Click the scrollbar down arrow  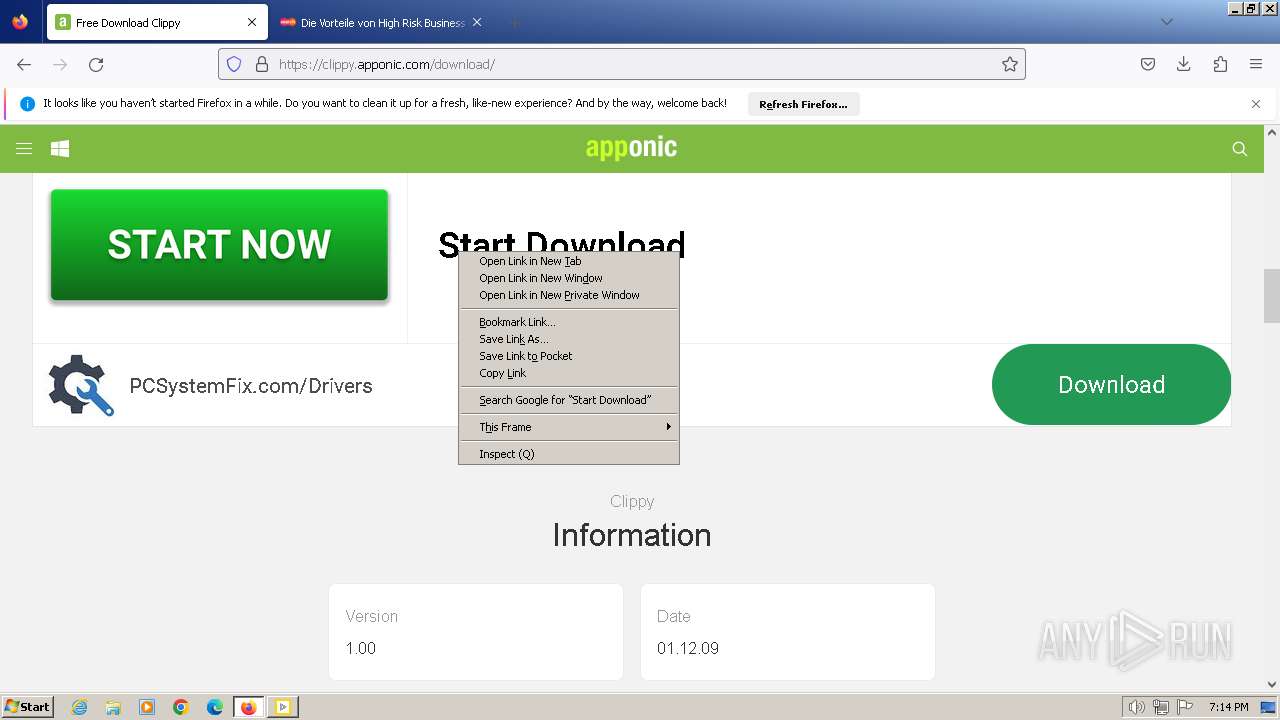pos(1272,684)
